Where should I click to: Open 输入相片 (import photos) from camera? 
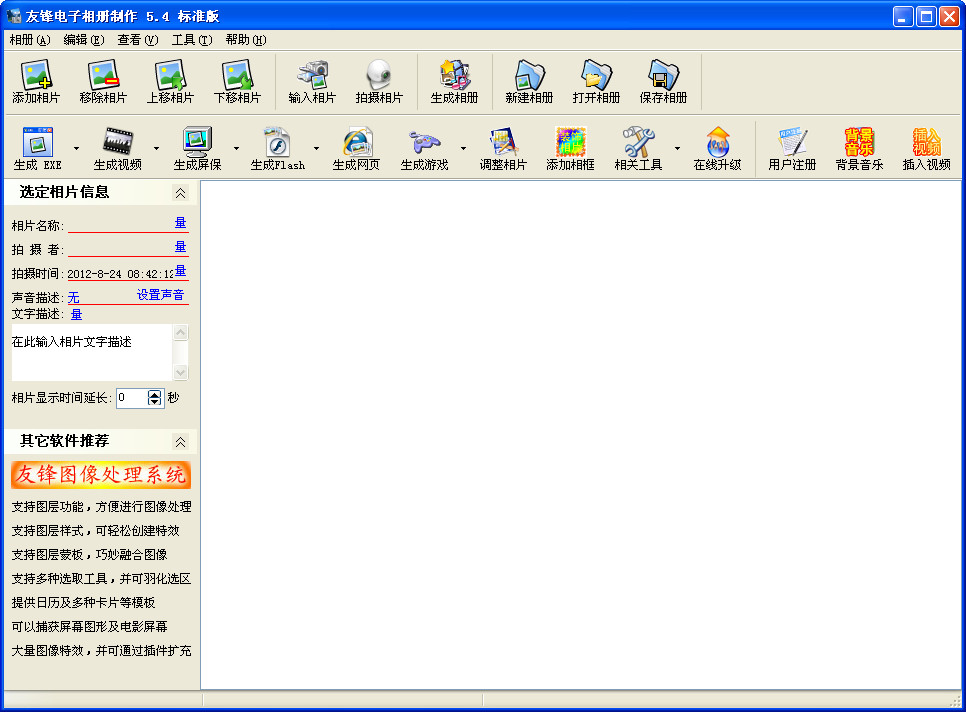click(312, 82)
